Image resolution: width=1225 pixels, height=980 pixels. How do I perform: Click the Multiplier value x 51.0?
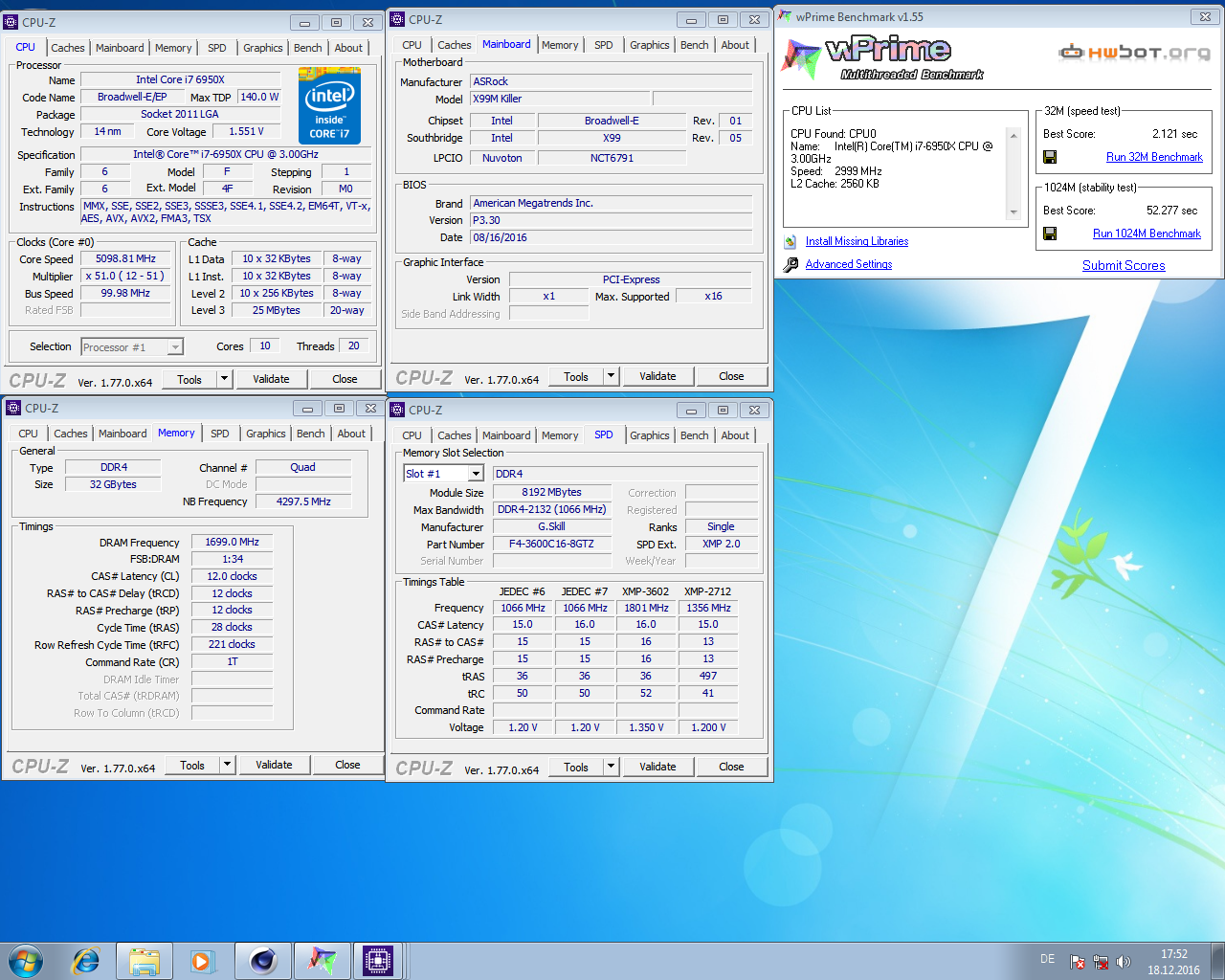click(125, 276)
